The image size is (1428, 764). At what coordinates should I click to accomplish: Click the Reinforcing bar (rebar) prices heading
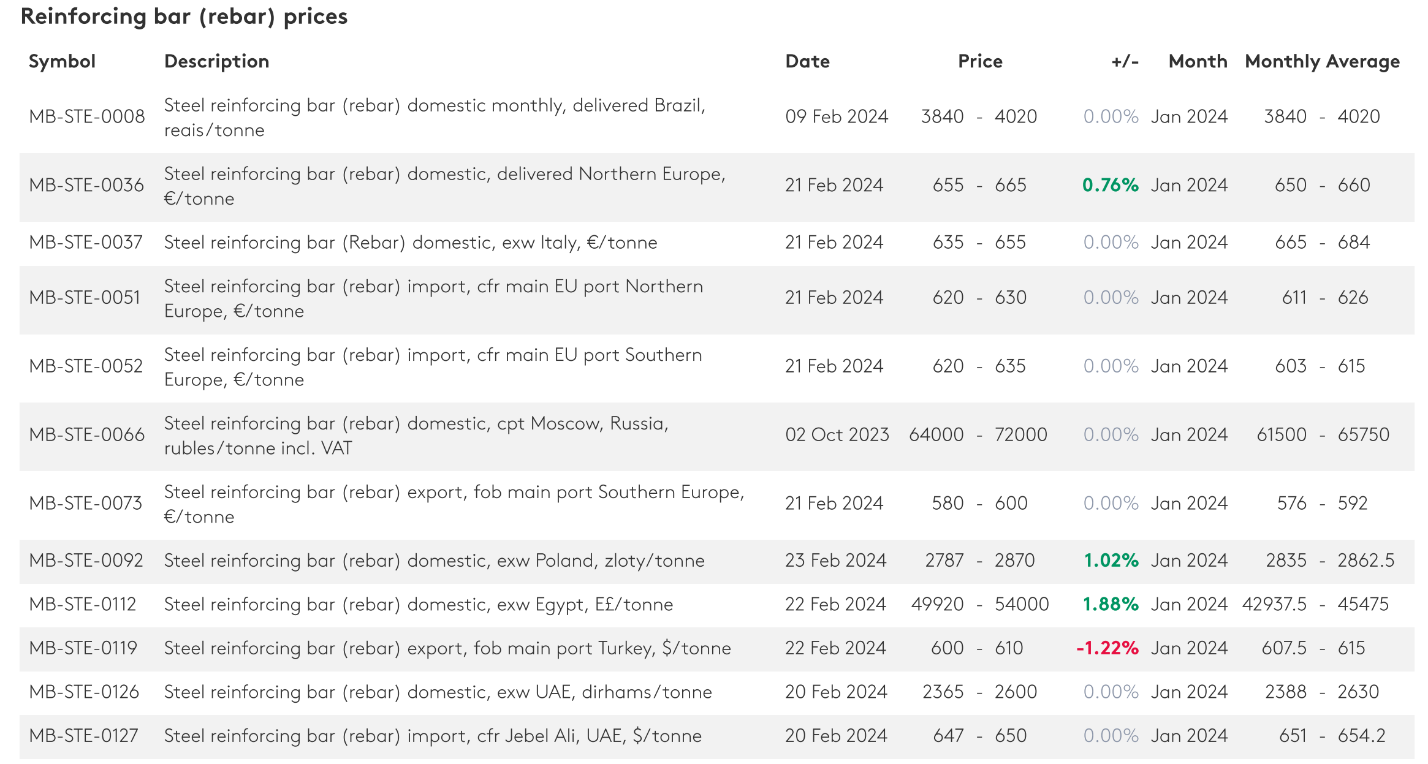[x=184, y=17]
